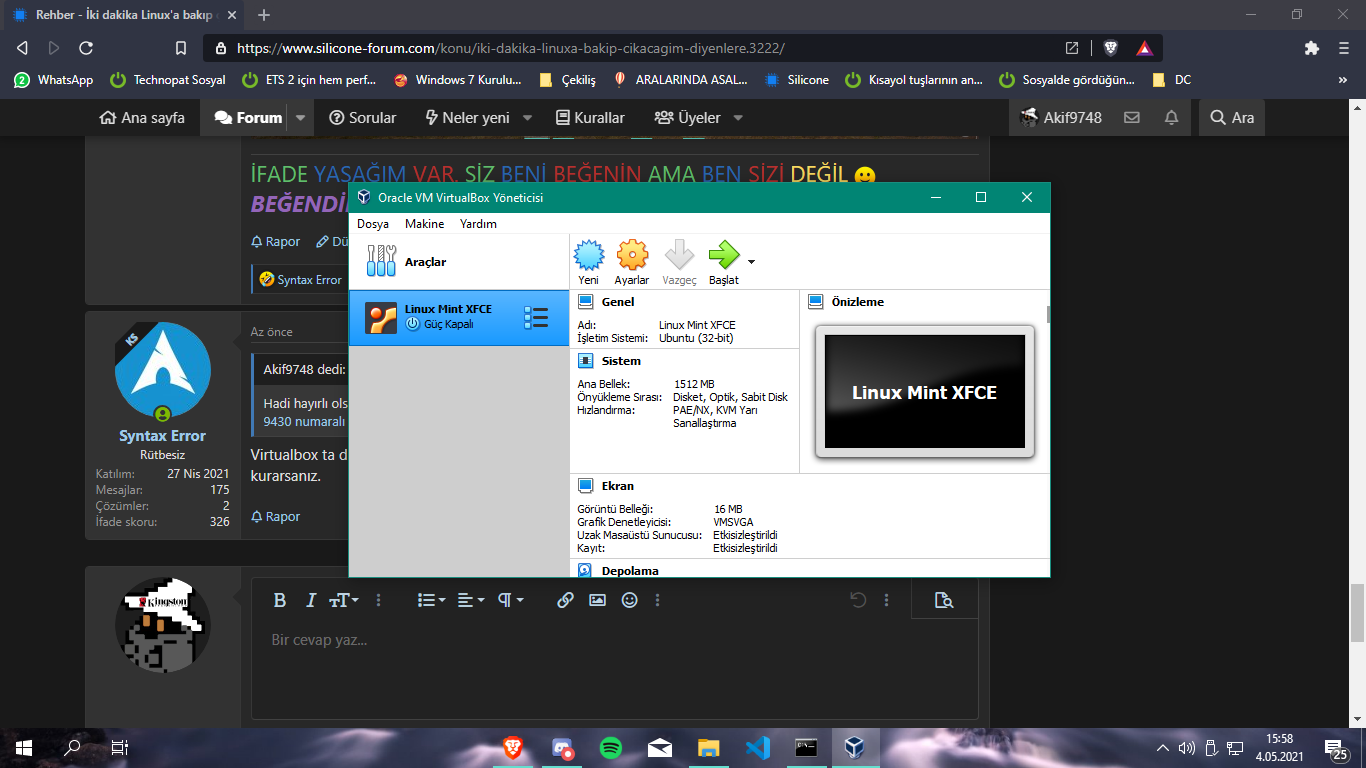Open the Forum navigation tab

click(248, 118)
